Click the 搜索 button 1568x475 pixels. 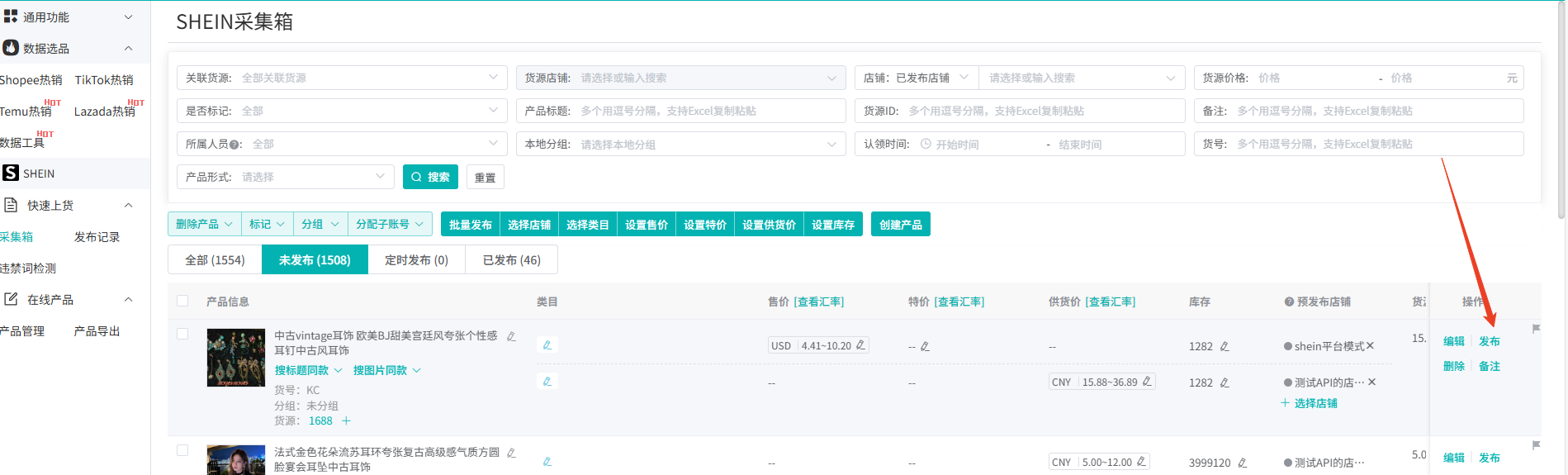pos(430,177)
